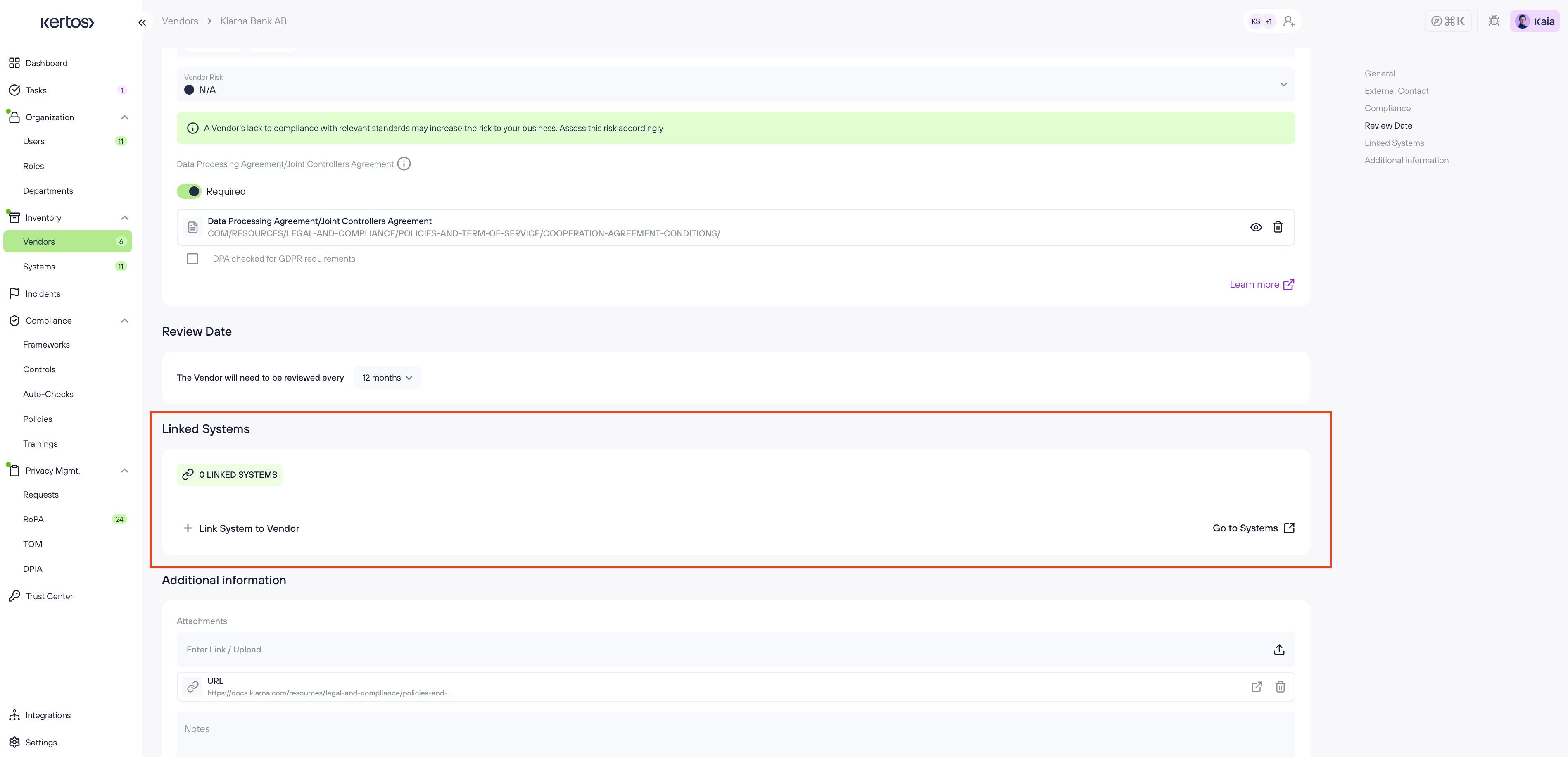Open Kaia user profile menu
The width and height of the screenshot is (1568, 757).
[x=1535, y=21]
